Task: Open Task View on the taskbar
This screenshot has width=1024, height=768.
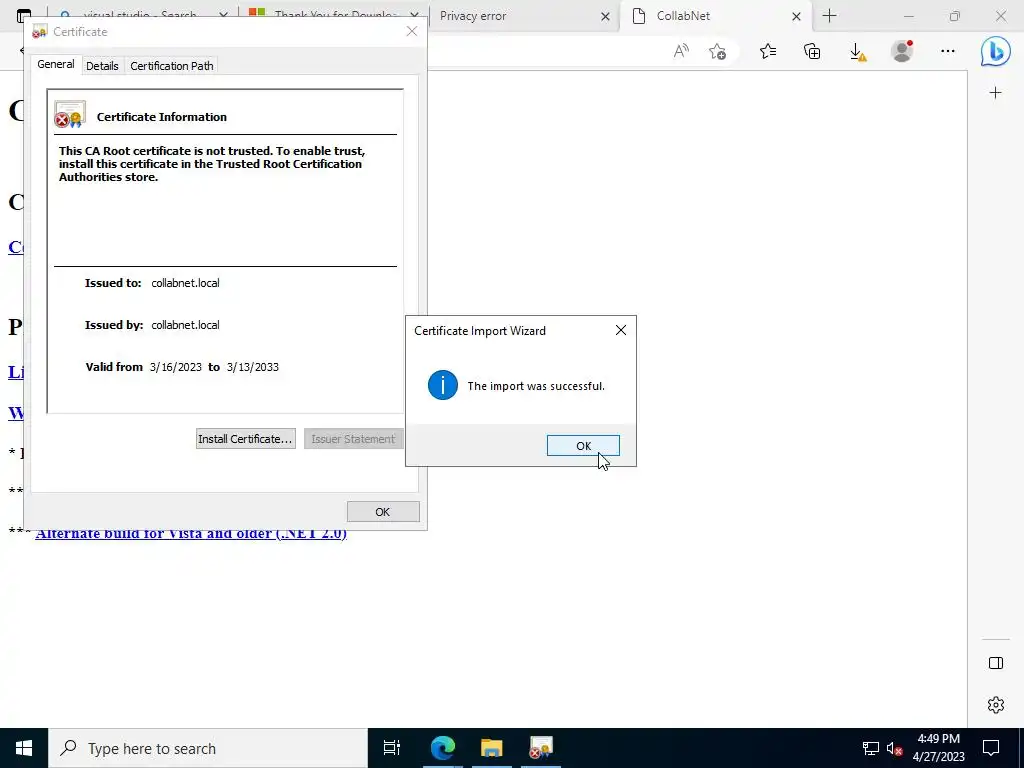Action: pos(392,748)
